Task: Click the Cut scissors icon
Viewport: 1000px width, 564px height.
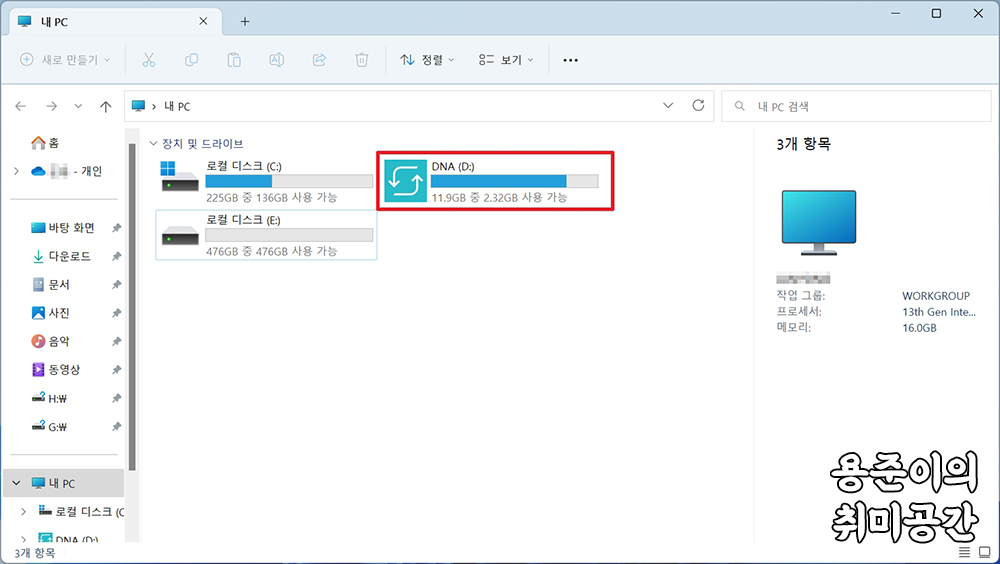Action: [x=149, y=60]
